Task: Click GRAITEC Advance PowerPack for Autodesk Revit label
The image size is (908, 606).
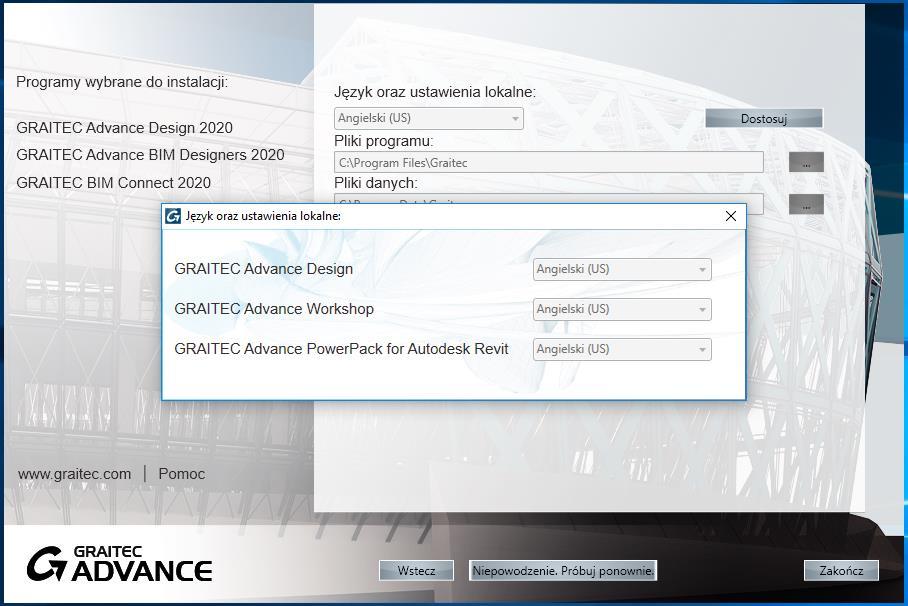Action: click(341, 349)
